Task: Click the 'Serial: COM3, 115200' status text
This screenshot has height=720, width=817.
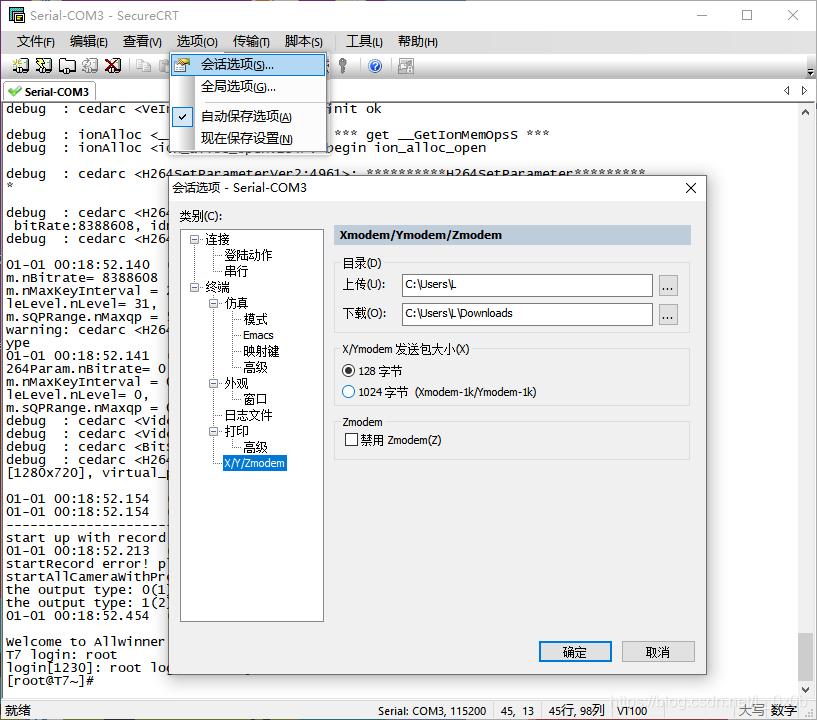Action: [431, 711]
